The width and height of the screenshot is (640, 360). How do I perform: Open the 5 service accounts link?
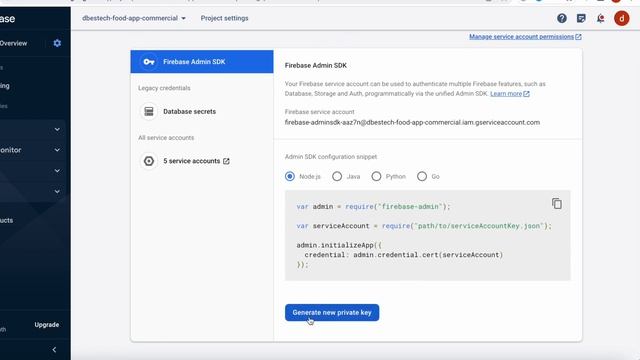click(191, 161)
